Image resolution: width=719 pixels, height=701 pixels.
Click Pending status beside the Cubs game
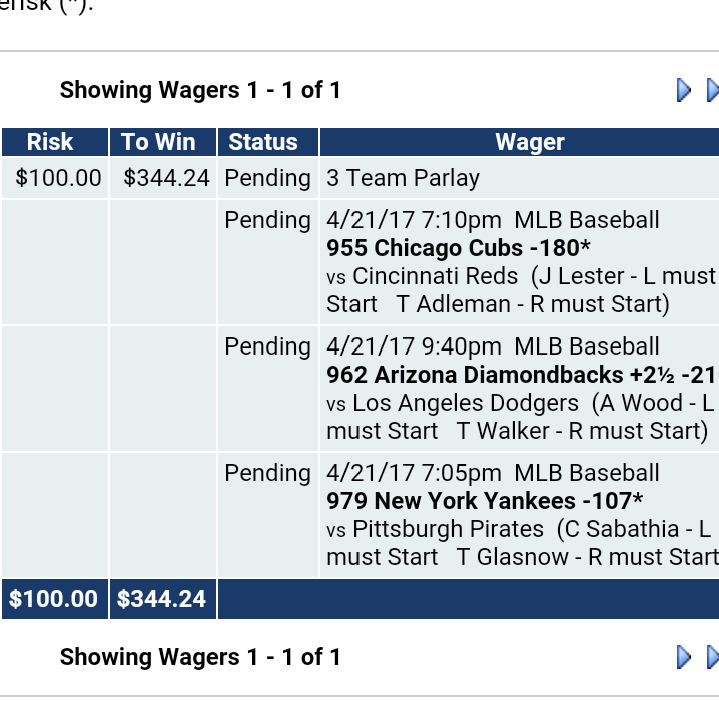(268, 221)
